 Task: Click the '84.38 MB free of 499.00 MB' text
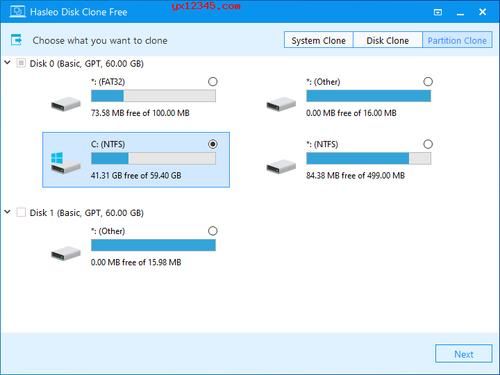[355, 175]
